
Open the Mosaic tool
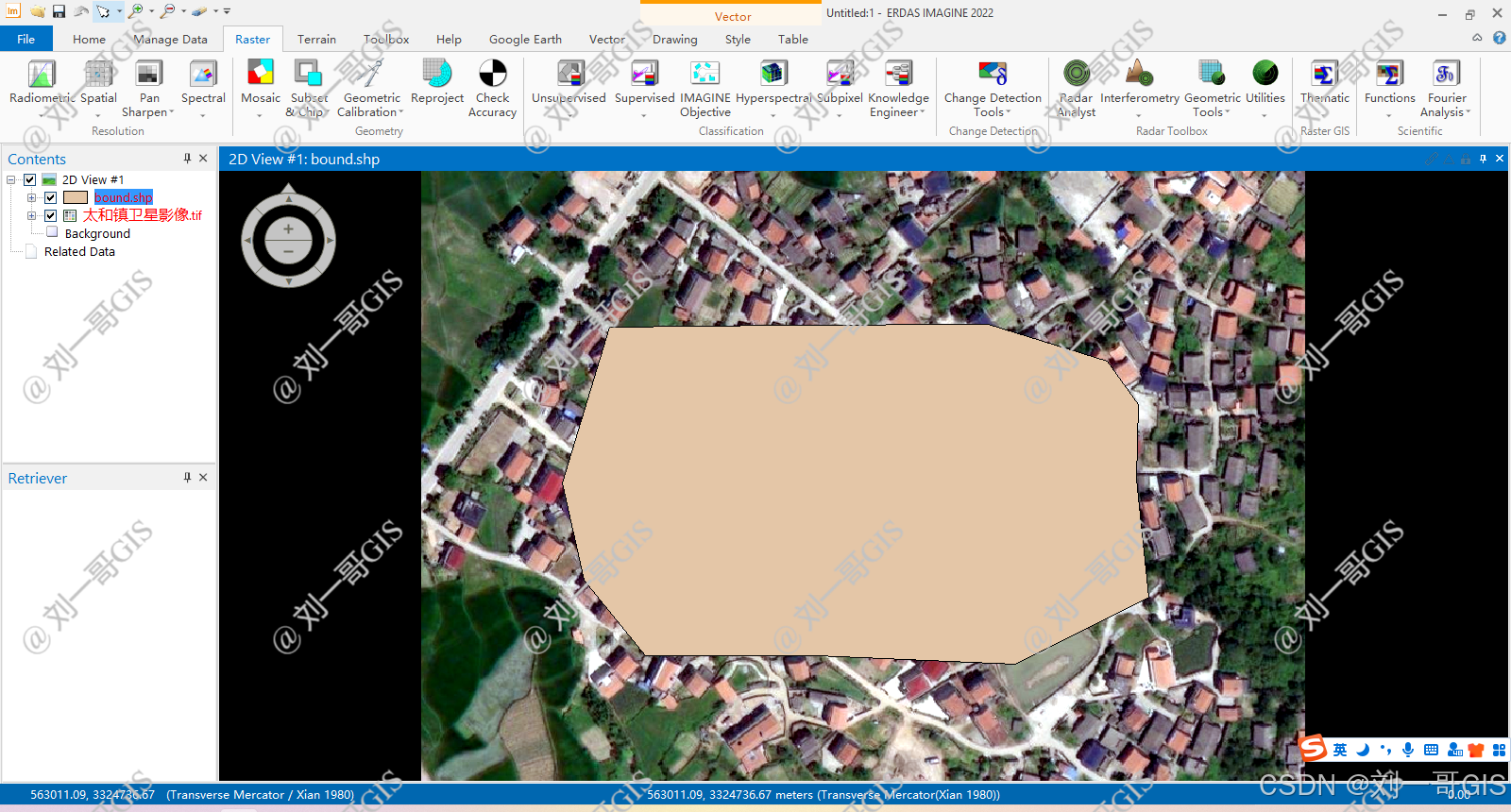[260, 83]
